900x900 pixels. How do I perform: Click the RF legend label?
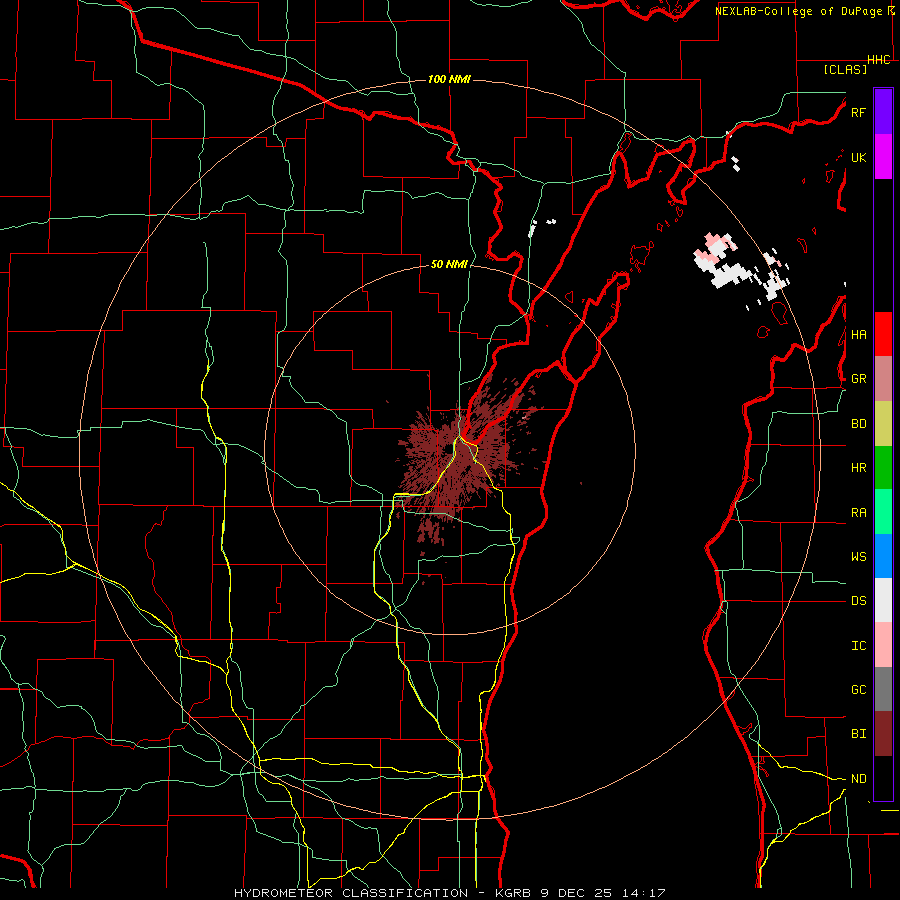pos(858,112)
